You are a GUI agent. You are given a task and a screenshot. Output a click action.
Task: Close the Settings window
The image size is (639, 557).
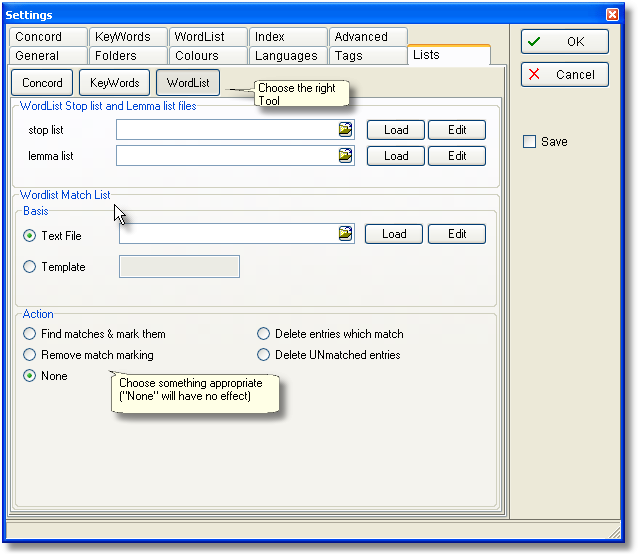pos(612,14)
